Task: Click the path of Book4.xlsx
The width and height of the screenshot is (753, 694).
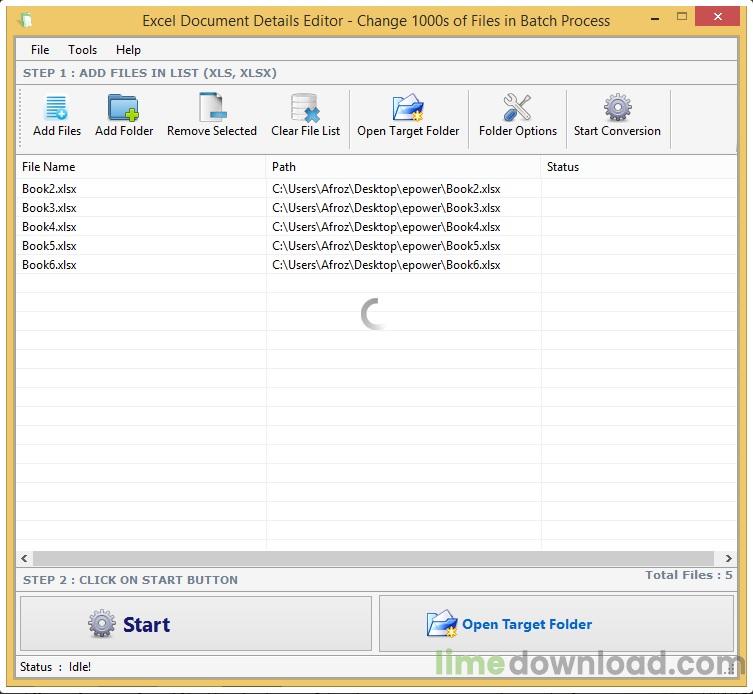Action: [386, 227]
